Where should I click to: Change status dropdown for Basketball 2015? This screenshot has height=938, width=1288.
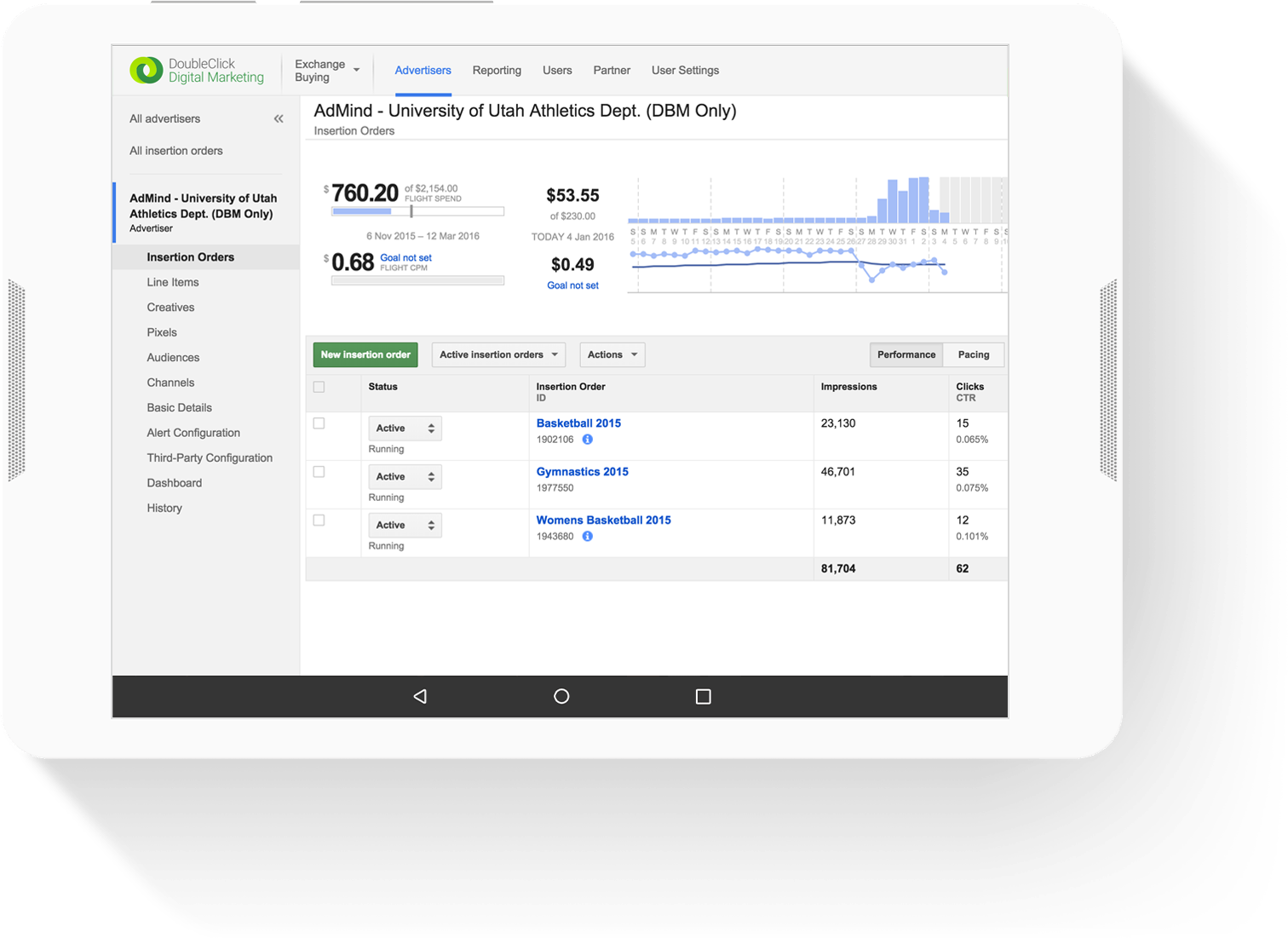[405, 429]
